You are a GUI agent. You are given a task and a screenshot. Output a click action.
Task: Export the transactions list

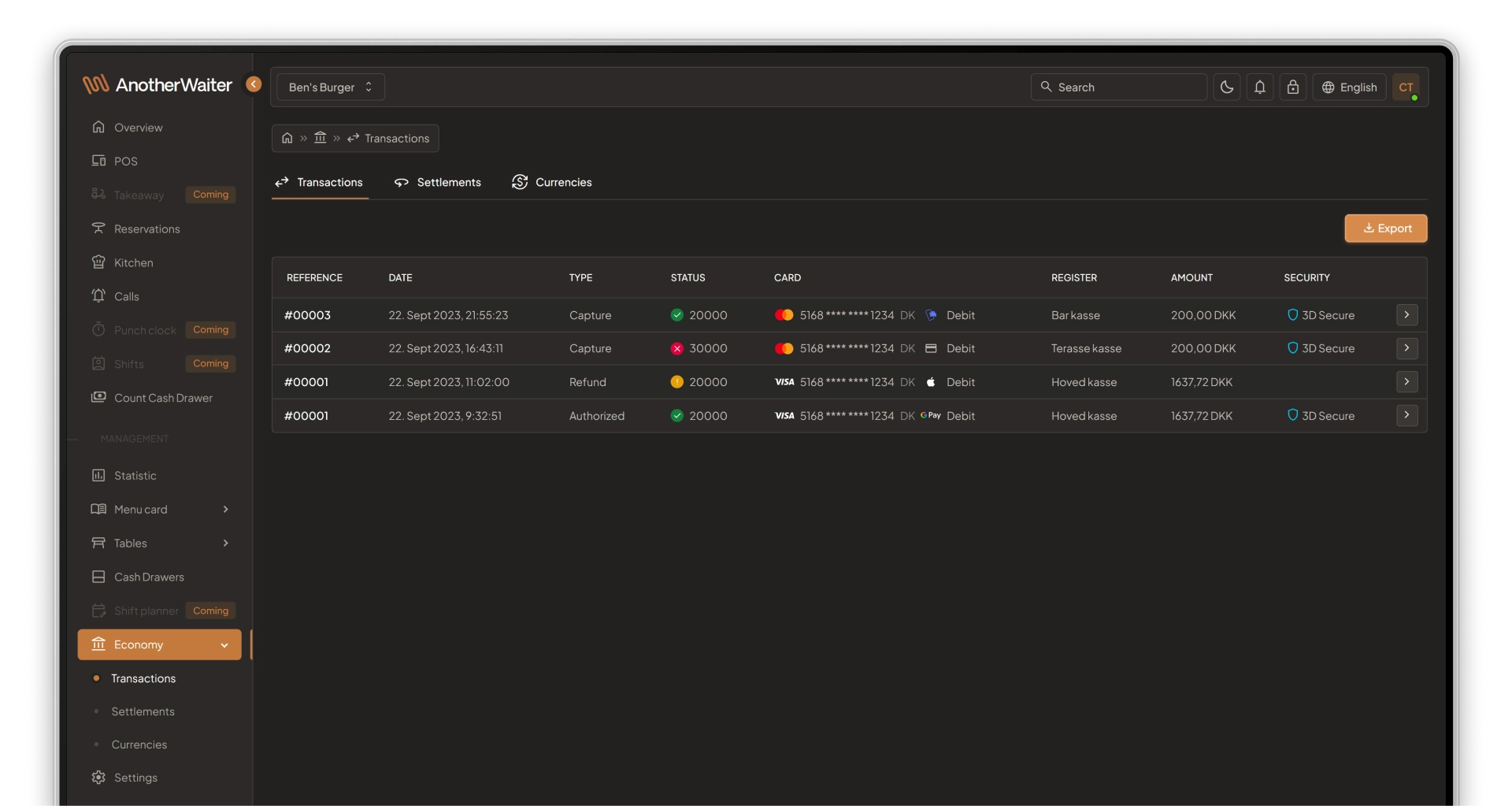click(1386, 228)
